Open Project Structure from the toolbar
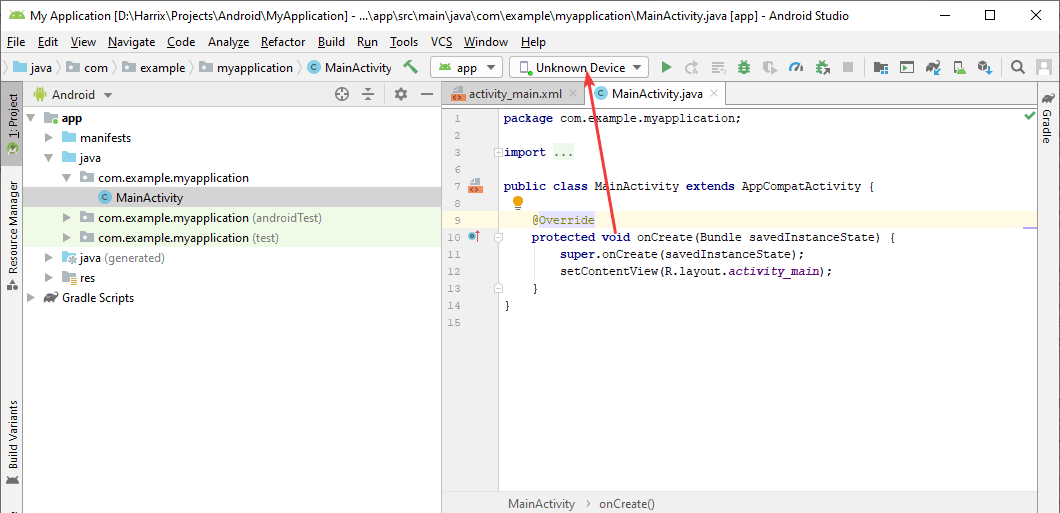1060x513 pixels. coord(881,68)
